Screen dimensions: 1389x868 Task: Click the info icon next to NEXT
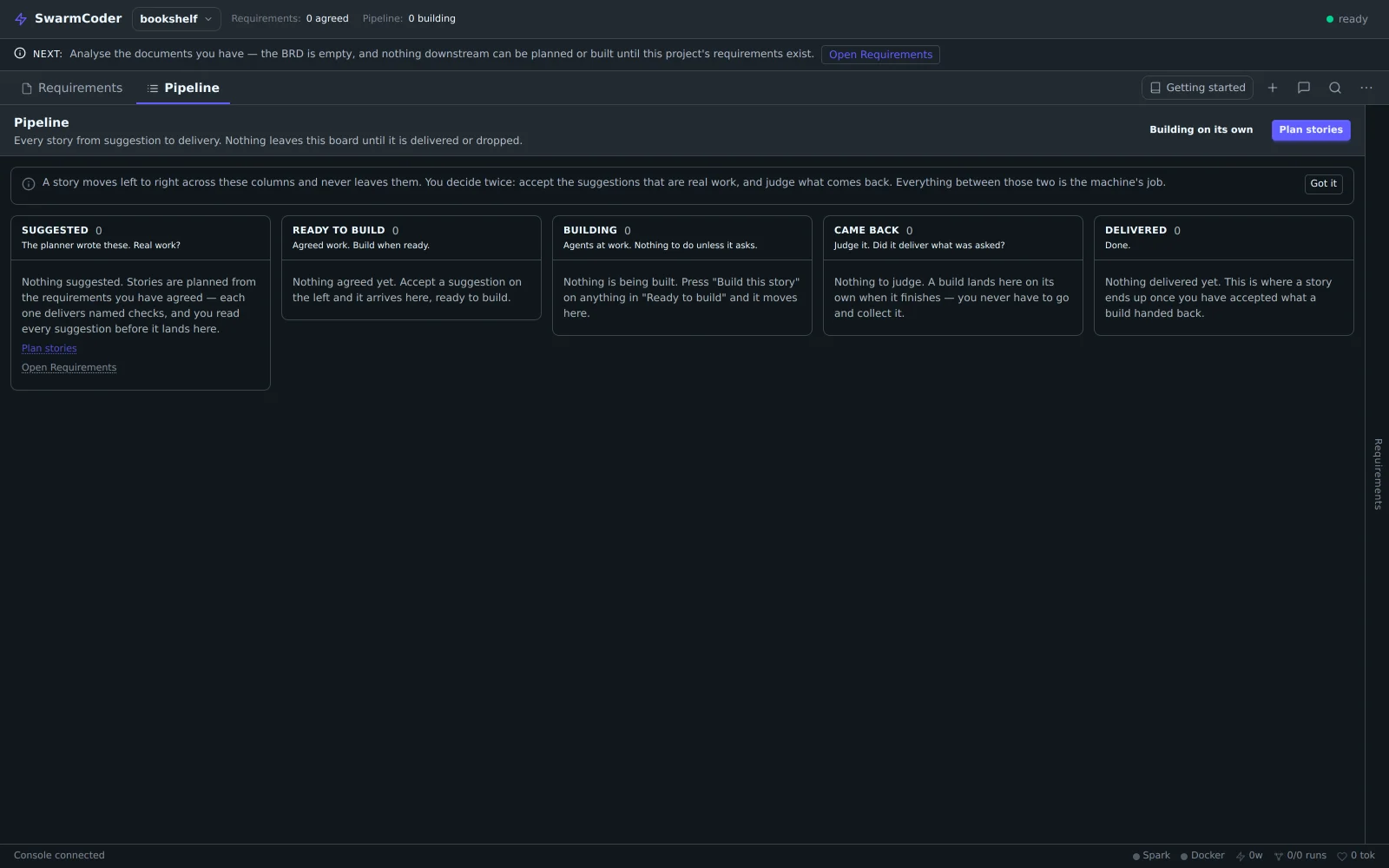point(20,54)
